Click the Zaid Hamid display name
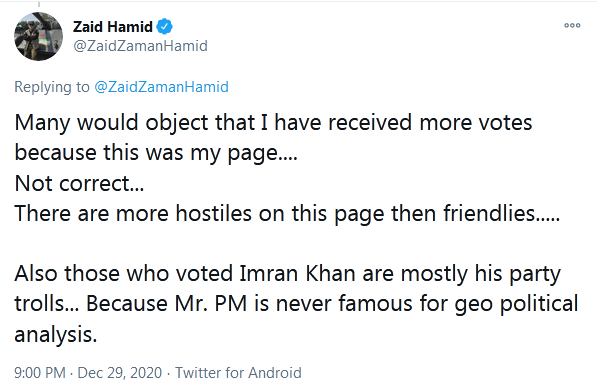Screen dimensions: 597x392 pos(113,27)
